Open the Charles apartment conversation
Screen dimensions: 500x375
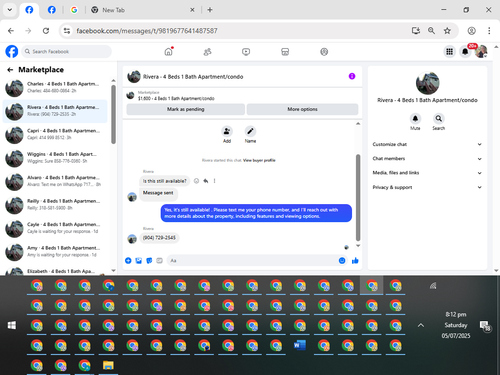tap(55, 88)
